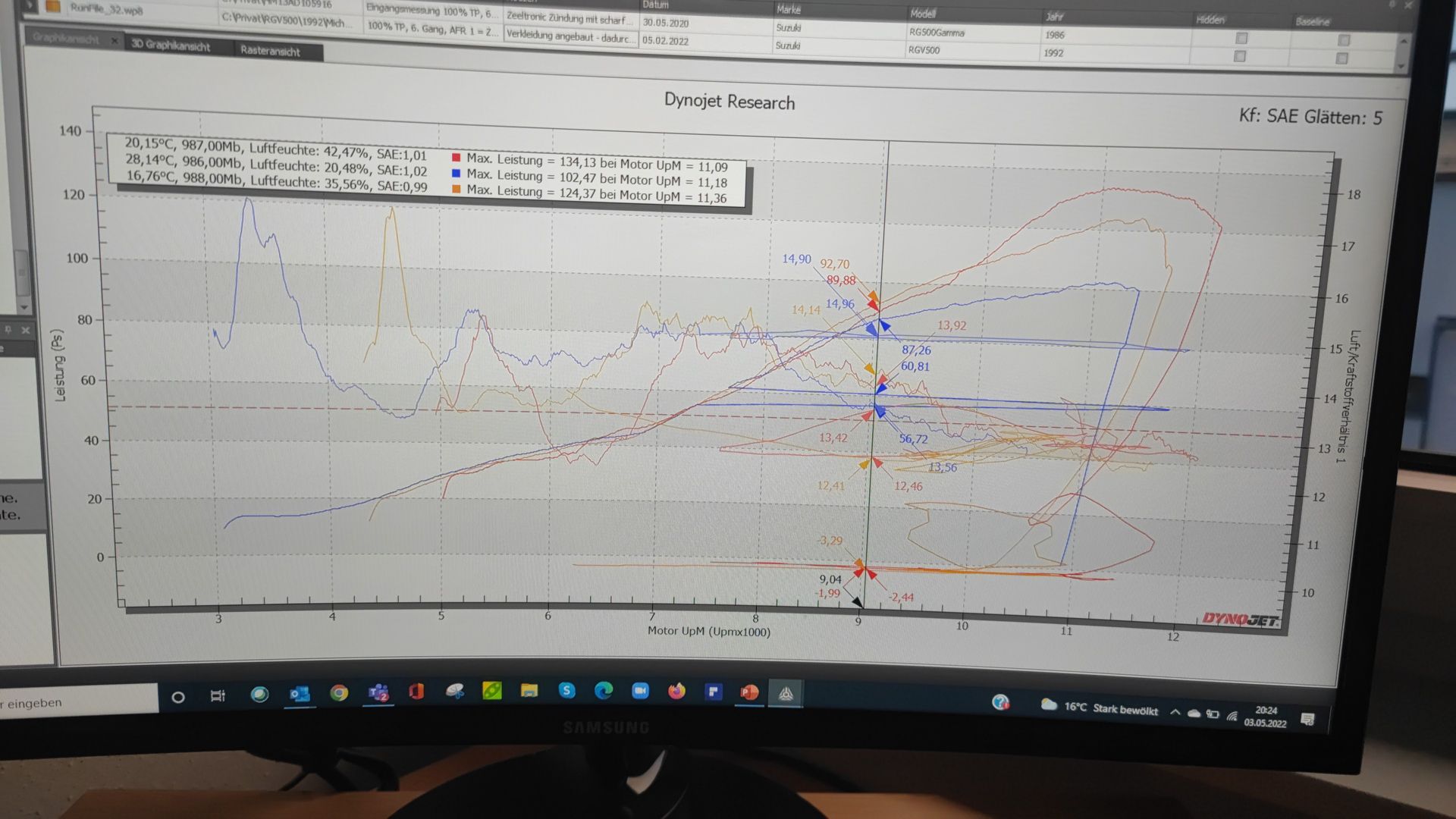Click the Google Chrome taskbar icon
1456x819 pixels.
point(338,692)
